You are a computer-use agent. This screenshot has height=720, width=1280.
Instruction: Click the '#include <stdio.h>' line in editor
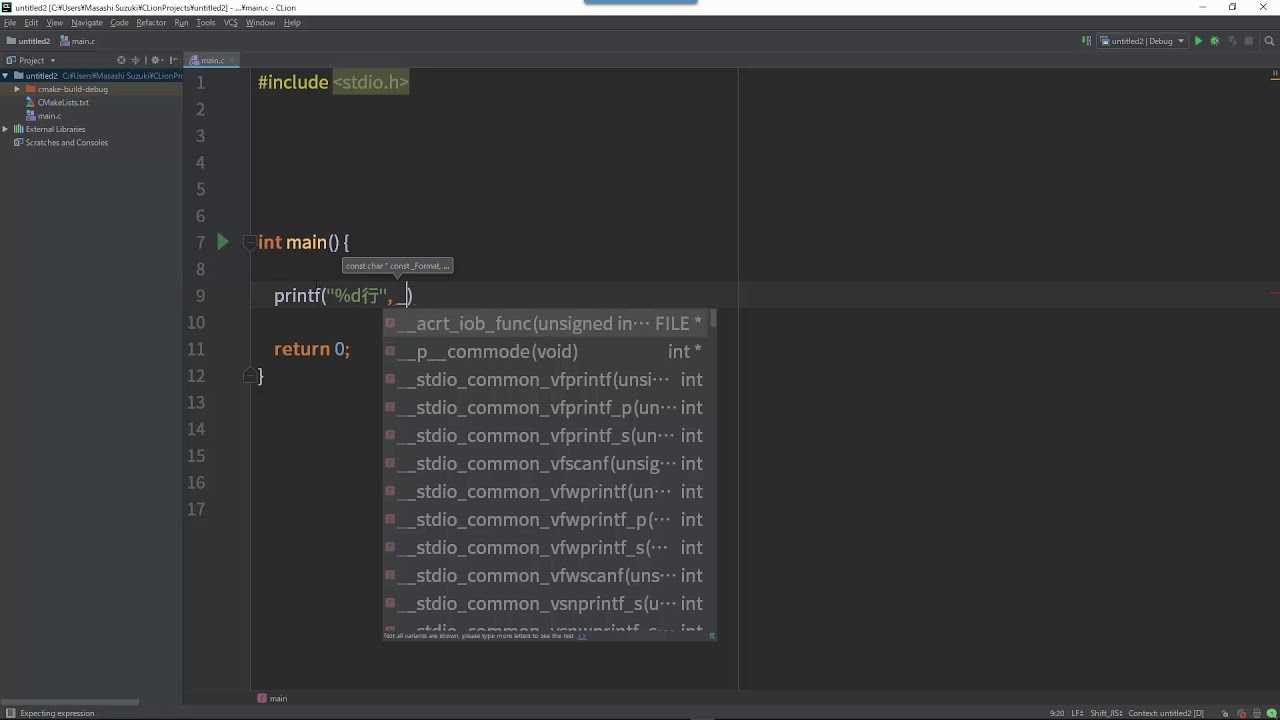[x=333, y=82]
